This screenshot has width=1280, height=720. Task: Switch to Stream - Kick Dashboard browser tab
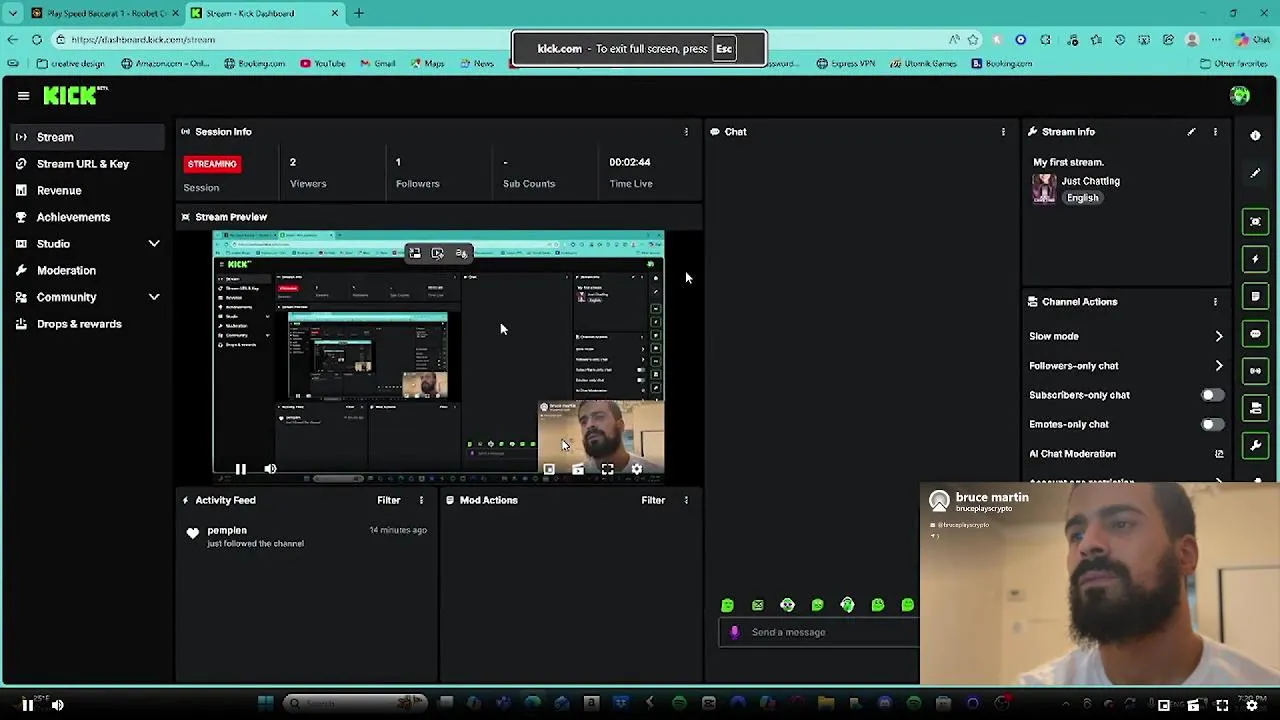point(264,13)
